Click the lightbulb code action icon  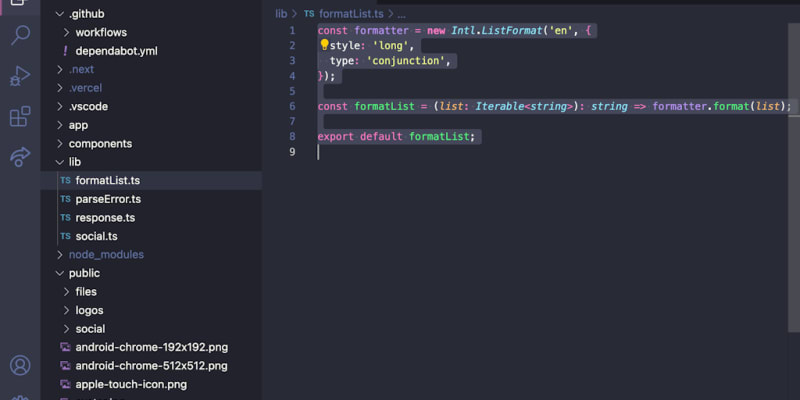(x=324, y=45)
